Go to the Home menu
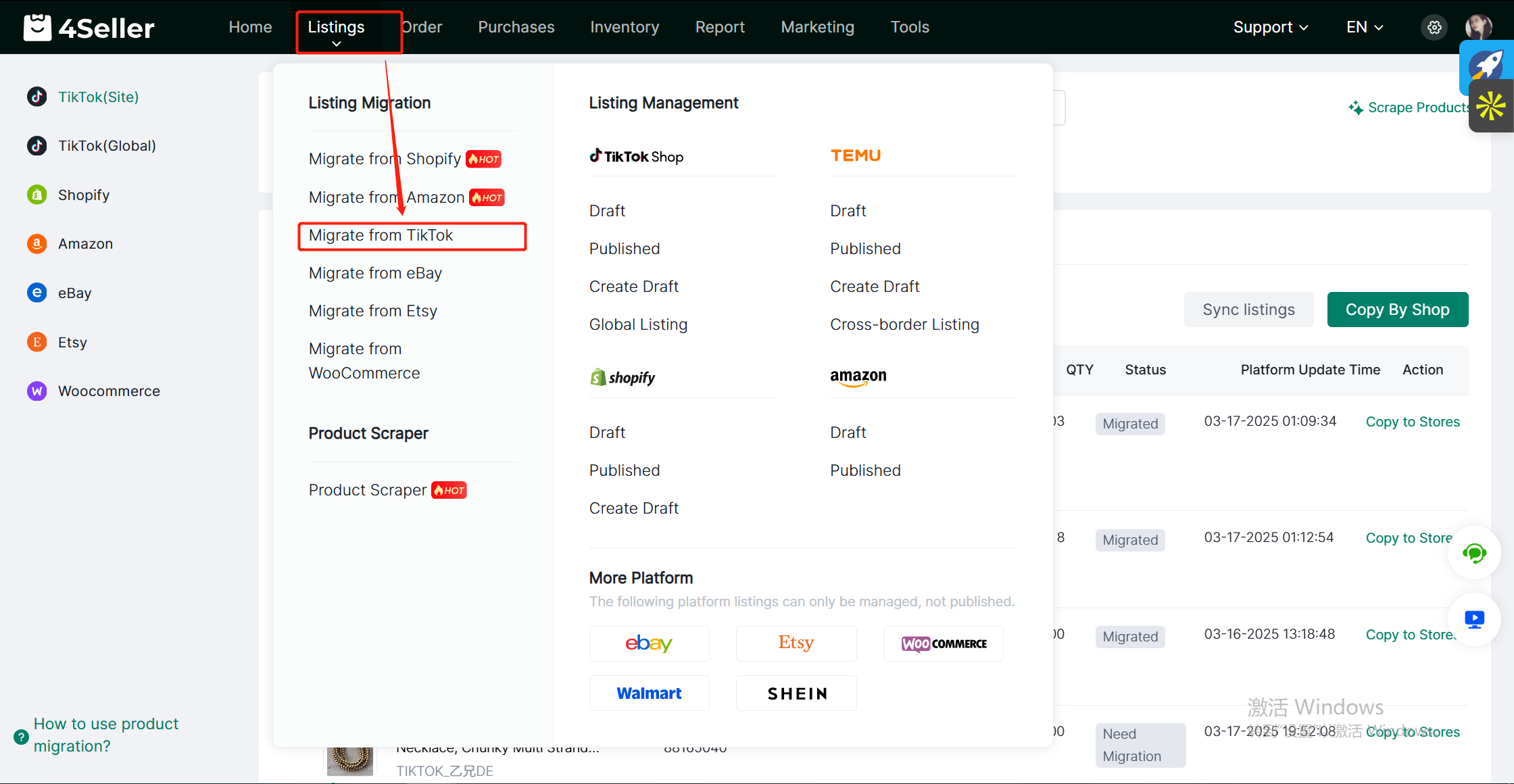Screen dimensions: 1514x784 pos(250,27)
